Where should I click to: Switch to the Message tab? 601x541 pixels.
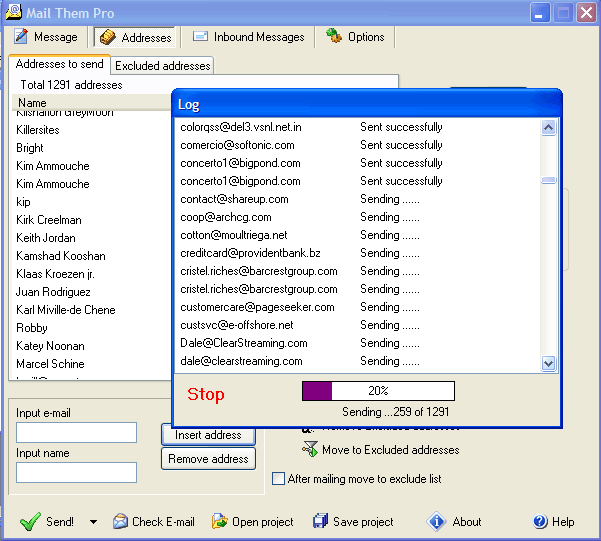(x=46, y=37)
